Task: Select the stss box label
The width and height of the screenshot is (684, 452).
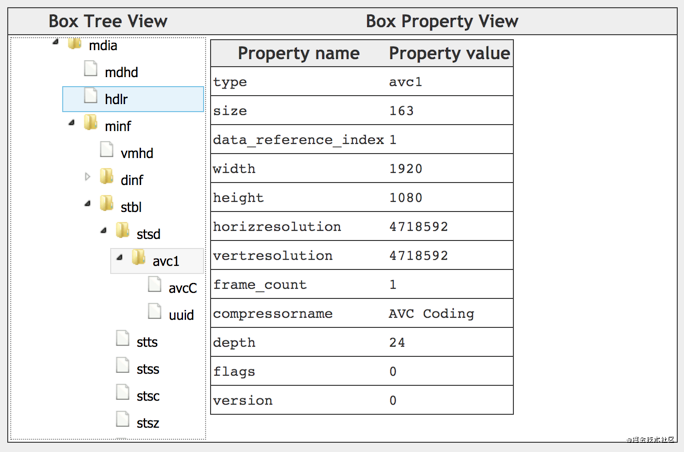Action: click(148, 369)
